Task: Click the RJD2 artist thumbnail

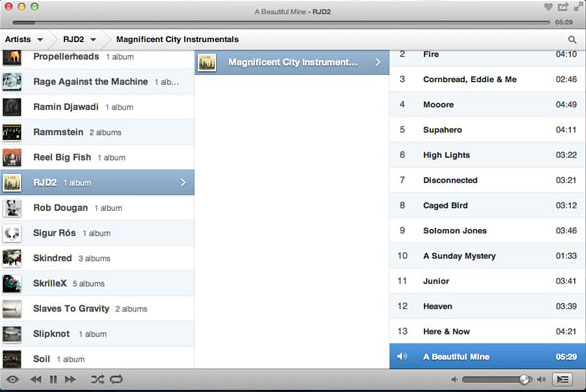Action: pyautogui.click(x=12, y=182)
